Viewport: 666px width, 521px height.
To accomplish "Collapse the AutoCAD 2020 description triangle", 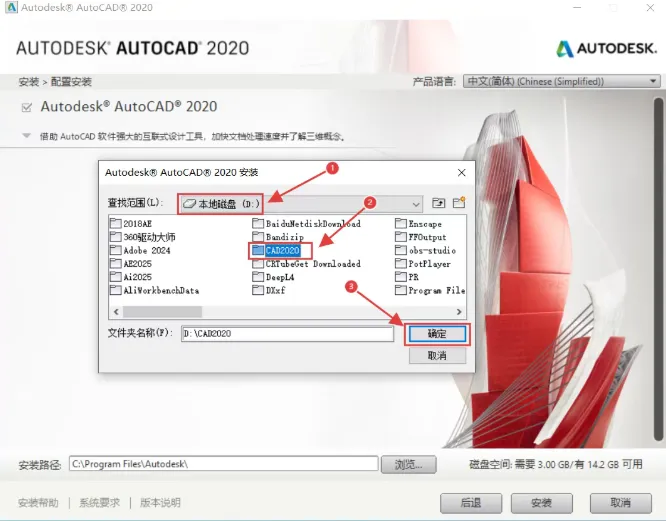I will [x=26, y=136].
